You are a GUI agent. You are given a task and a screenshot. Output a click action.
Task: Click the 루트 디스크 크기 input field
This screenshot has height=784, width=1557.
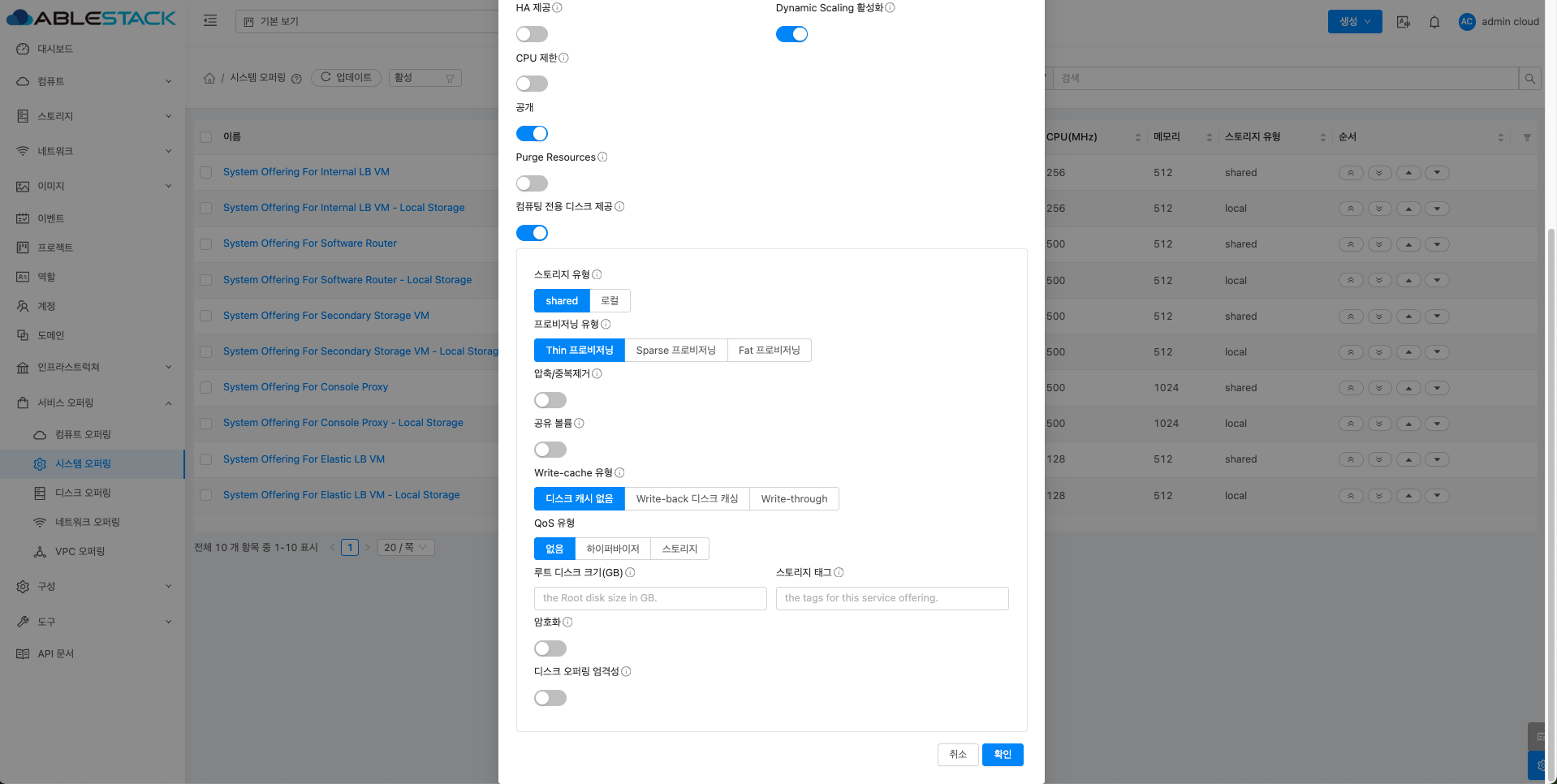pyautogui.click(x=649, y=599)
